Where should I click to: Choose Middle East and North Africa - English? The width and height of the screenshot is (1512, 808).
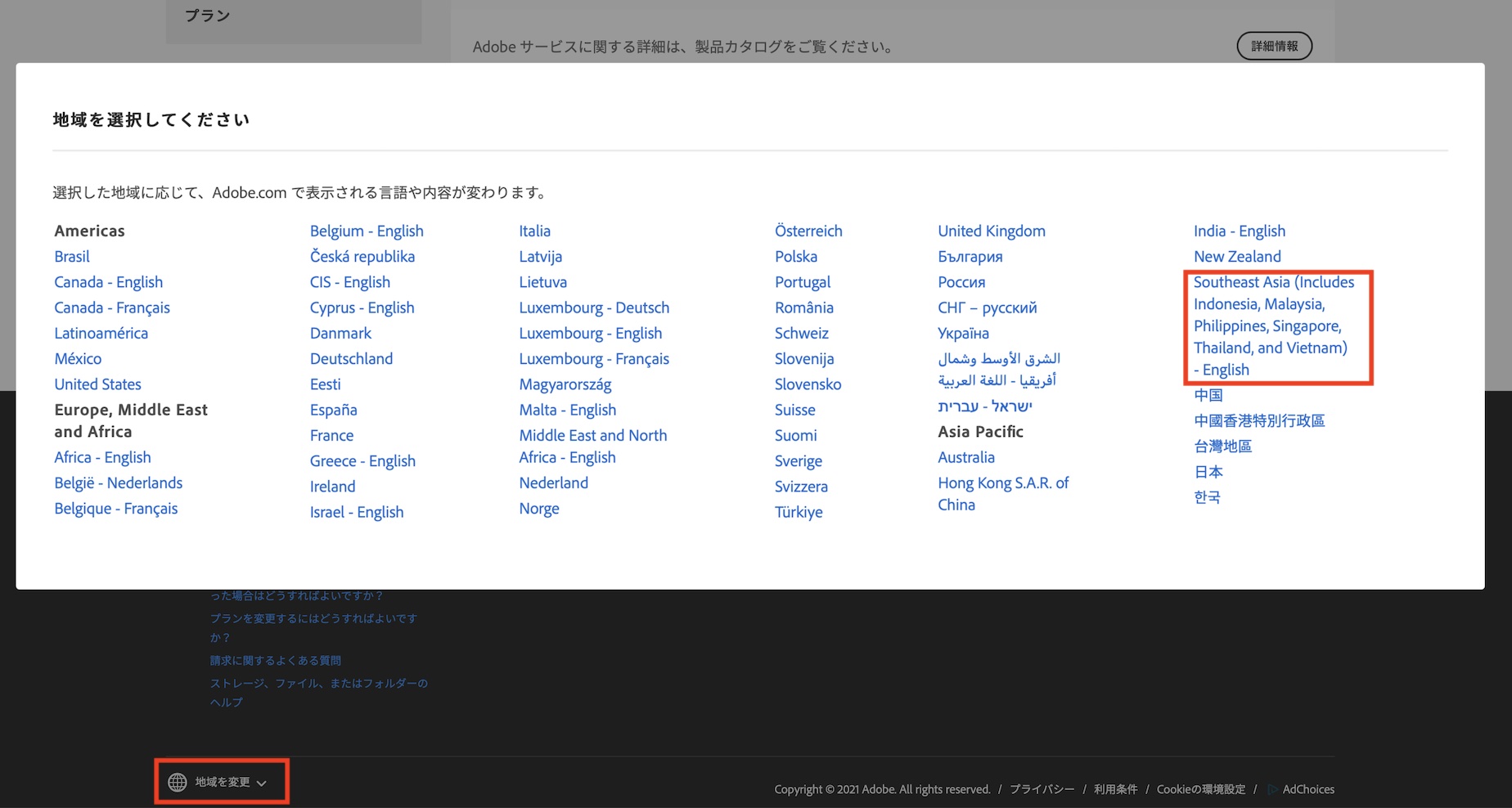593,447
